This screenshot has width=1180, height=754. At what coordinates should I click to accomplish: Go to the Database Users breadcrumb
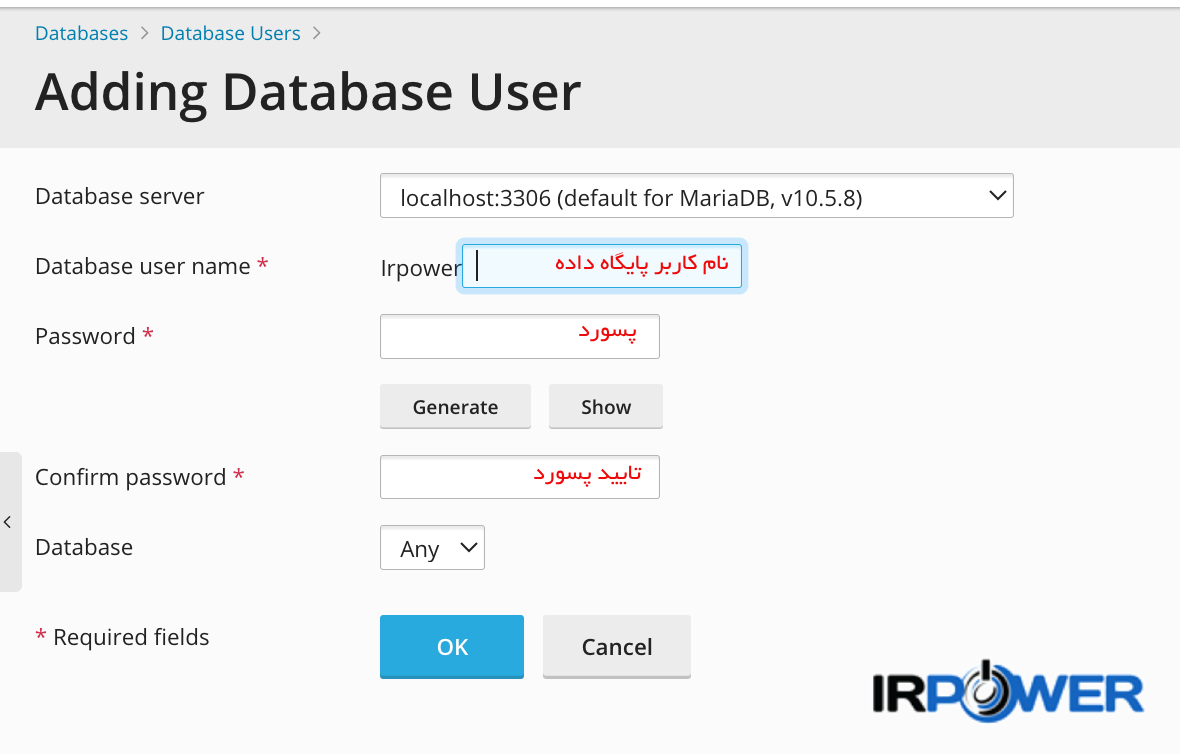(x=230, y=33)
